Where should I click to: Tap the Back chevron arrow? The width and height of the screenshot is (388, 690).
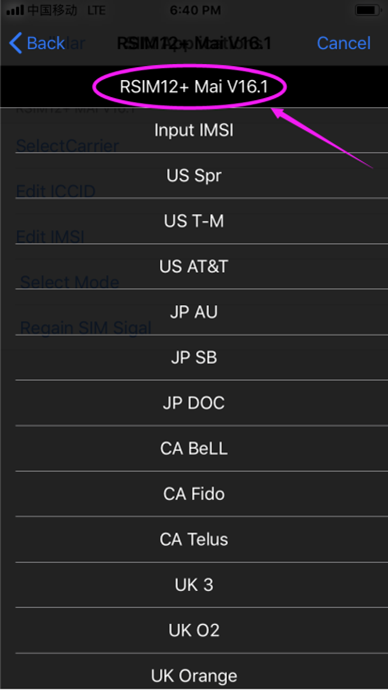click(x=15, y=43)
